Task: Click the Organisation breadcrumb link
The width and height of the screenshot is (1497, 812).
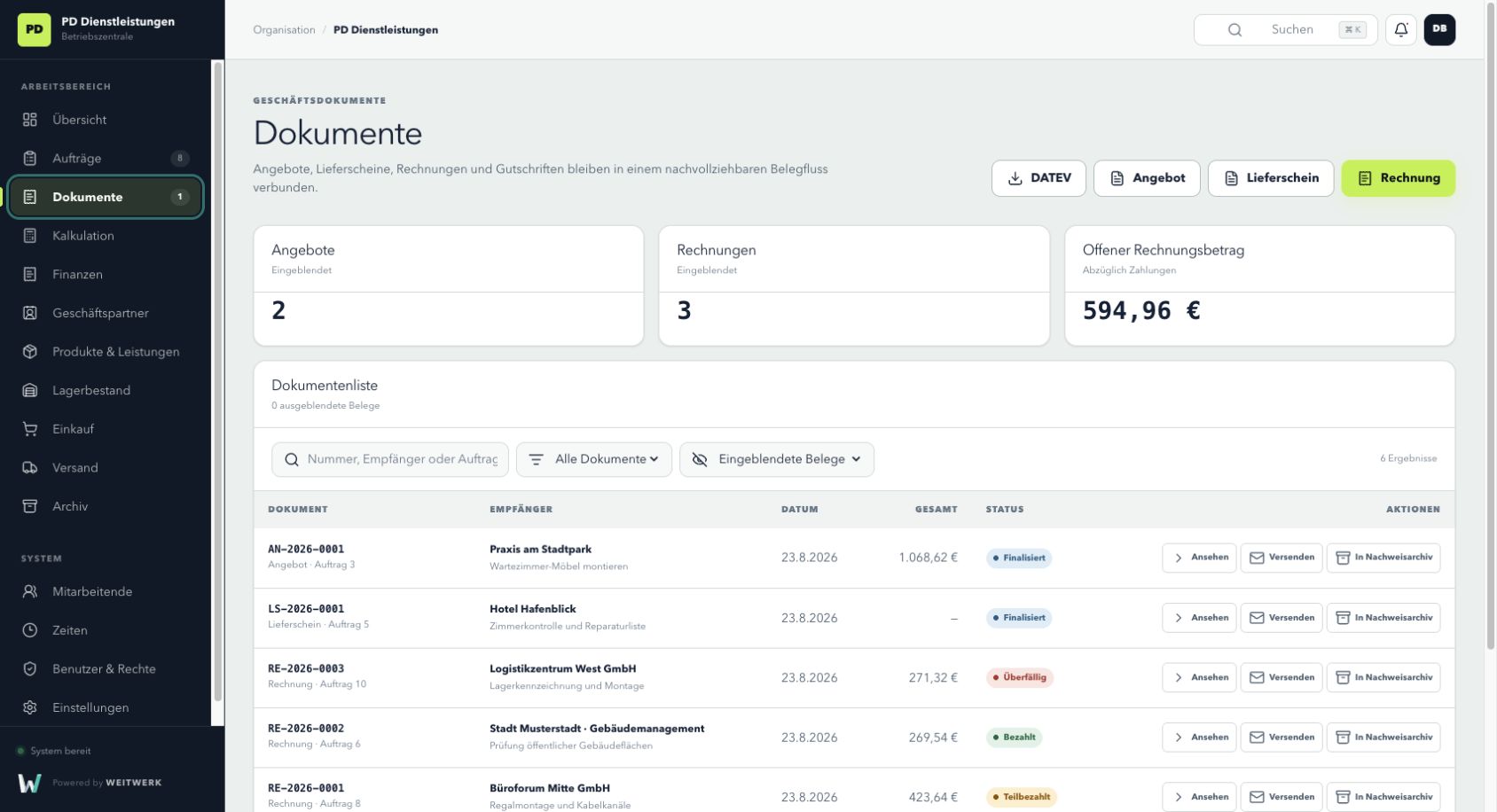Action: [x=284, y=30]
